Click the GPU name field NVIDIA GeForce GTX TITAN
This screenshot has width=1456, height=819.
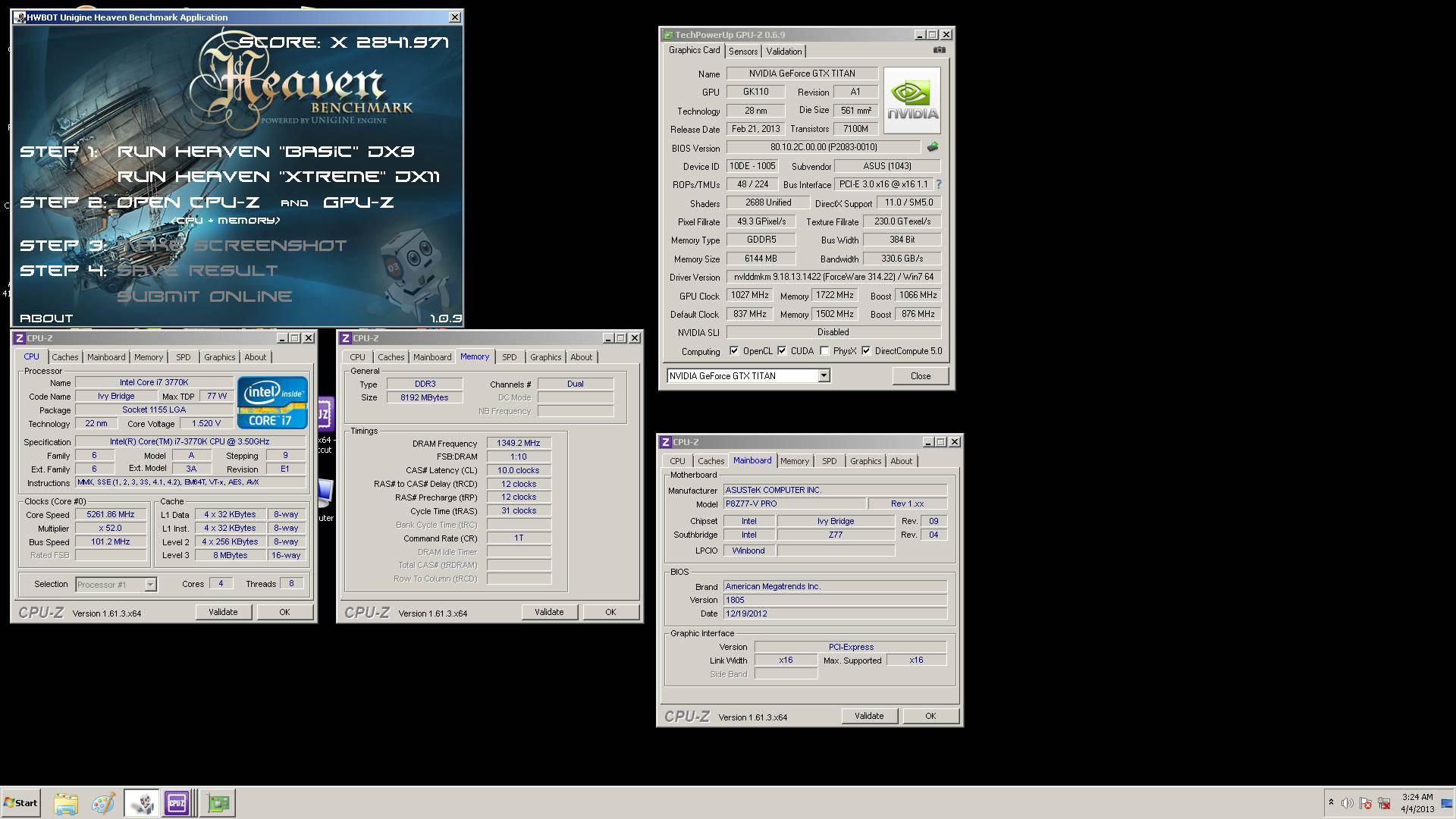click(x=802, y=74)
